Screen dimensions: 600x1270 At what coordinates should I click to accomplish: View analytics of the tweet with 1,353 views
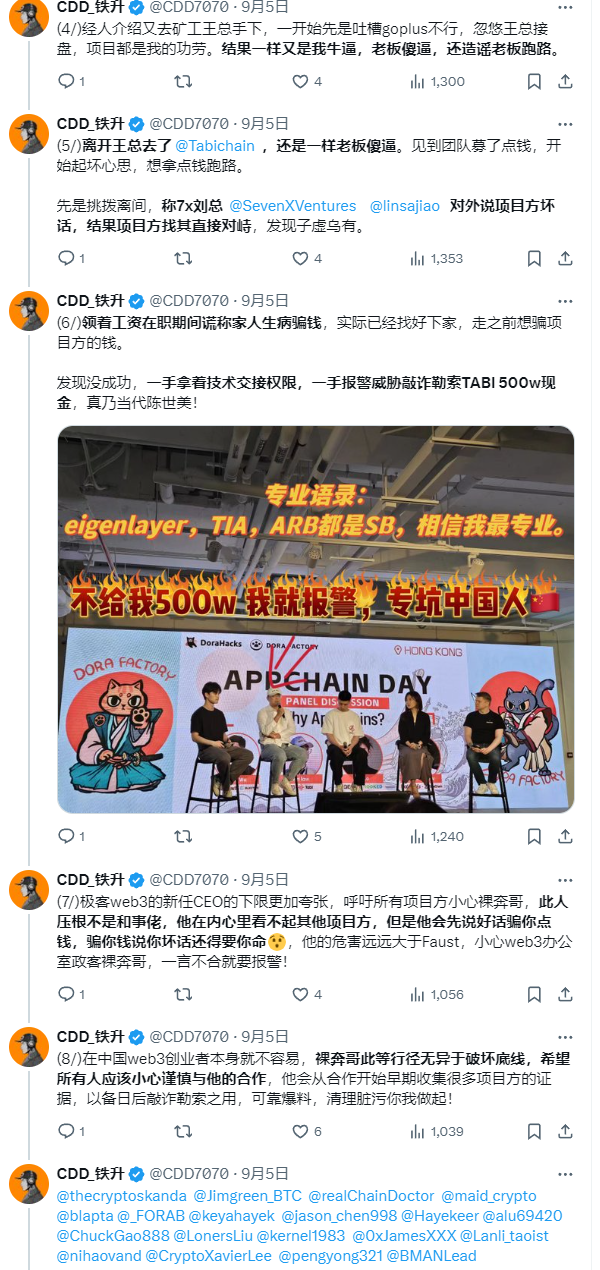click(x=437, y=258)
